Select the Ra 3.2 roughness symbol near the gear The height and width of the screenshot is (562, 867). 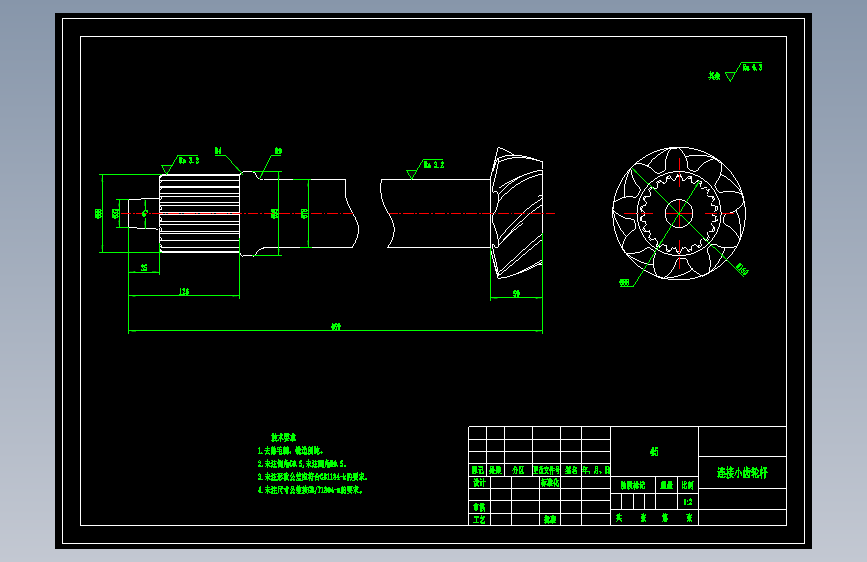(x=426, y=168)
